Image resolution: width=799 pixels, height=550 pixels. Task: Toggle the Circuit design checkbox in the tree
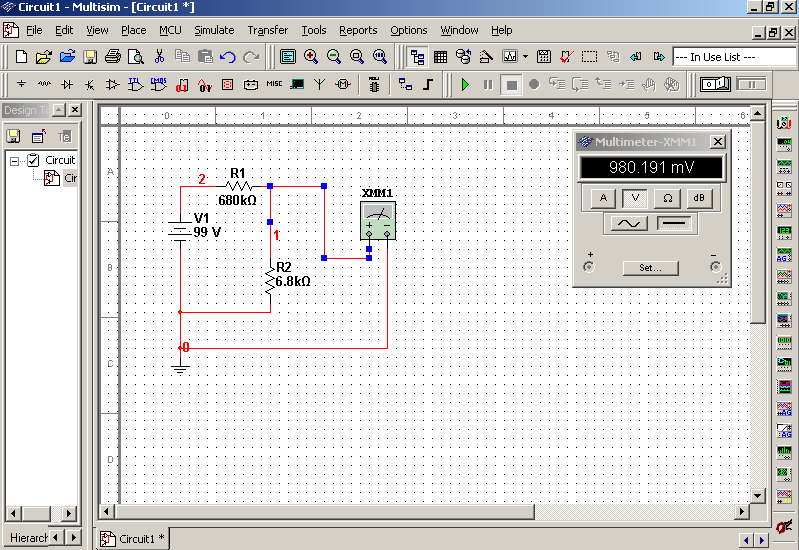point(33,161)
